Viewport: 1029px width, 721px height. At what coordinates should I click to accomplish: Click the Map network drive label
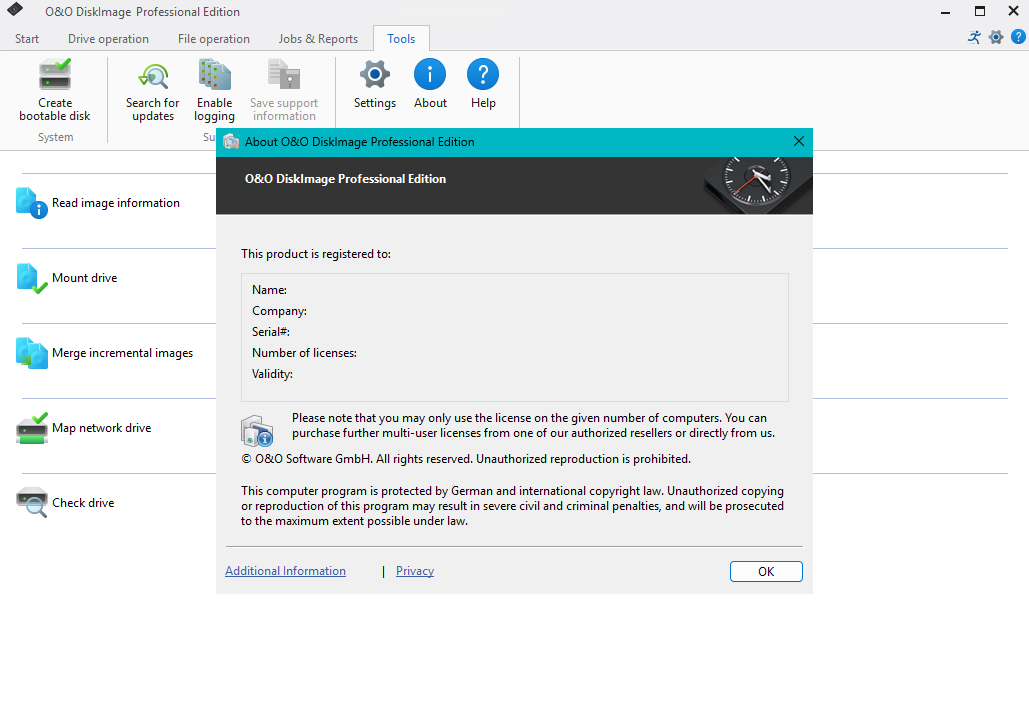click(102, 428)
